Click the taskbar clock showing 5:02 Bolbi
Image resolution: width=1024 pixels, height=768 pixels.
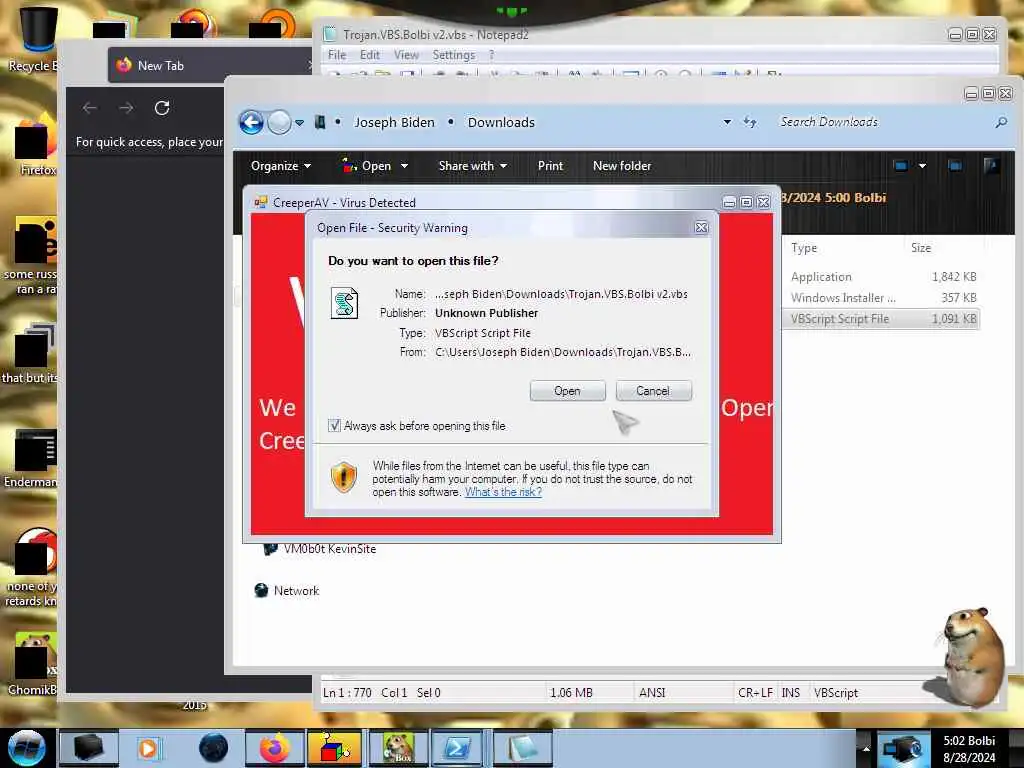(x=969, y=749)
